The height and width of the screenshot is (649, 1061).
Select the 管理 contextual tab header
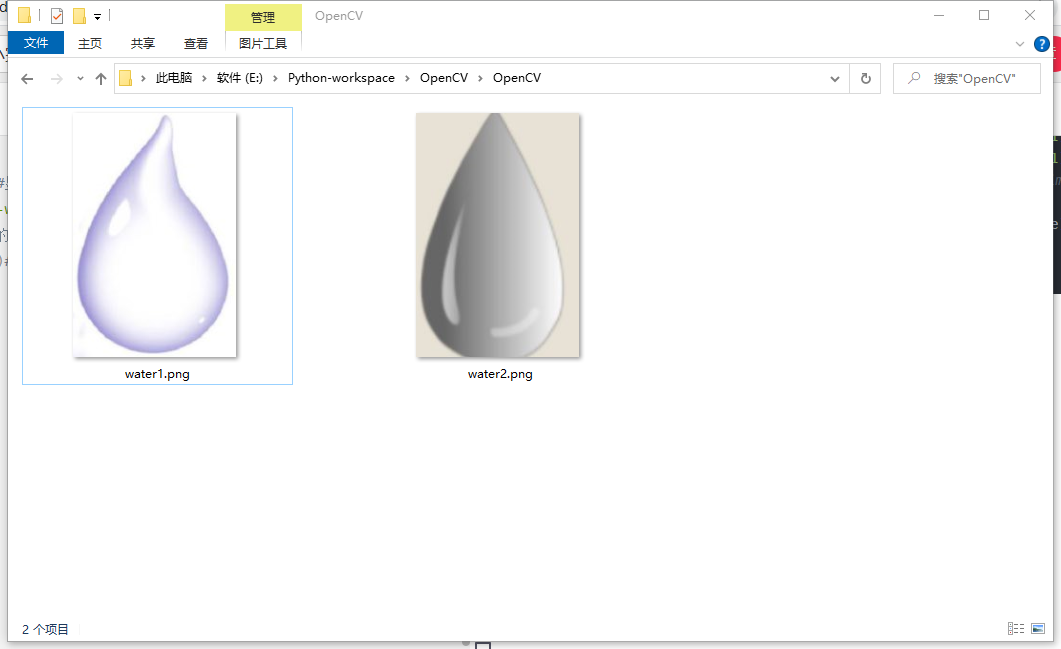coord(263,18)
